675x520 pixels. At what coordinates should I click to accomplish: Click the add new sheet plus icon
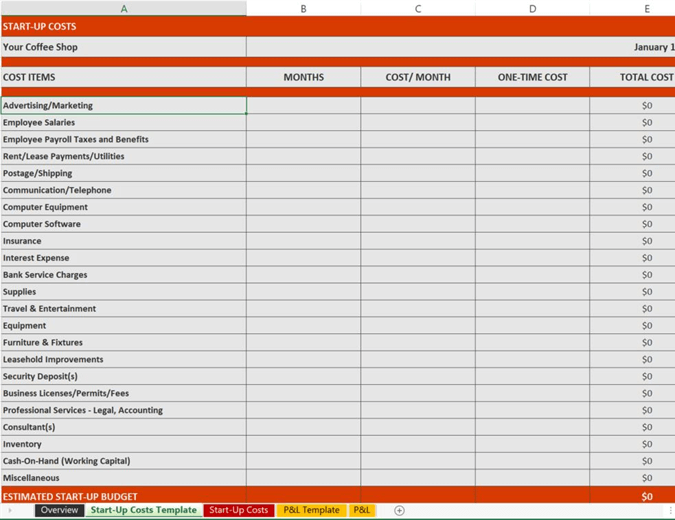click(399, 510)
